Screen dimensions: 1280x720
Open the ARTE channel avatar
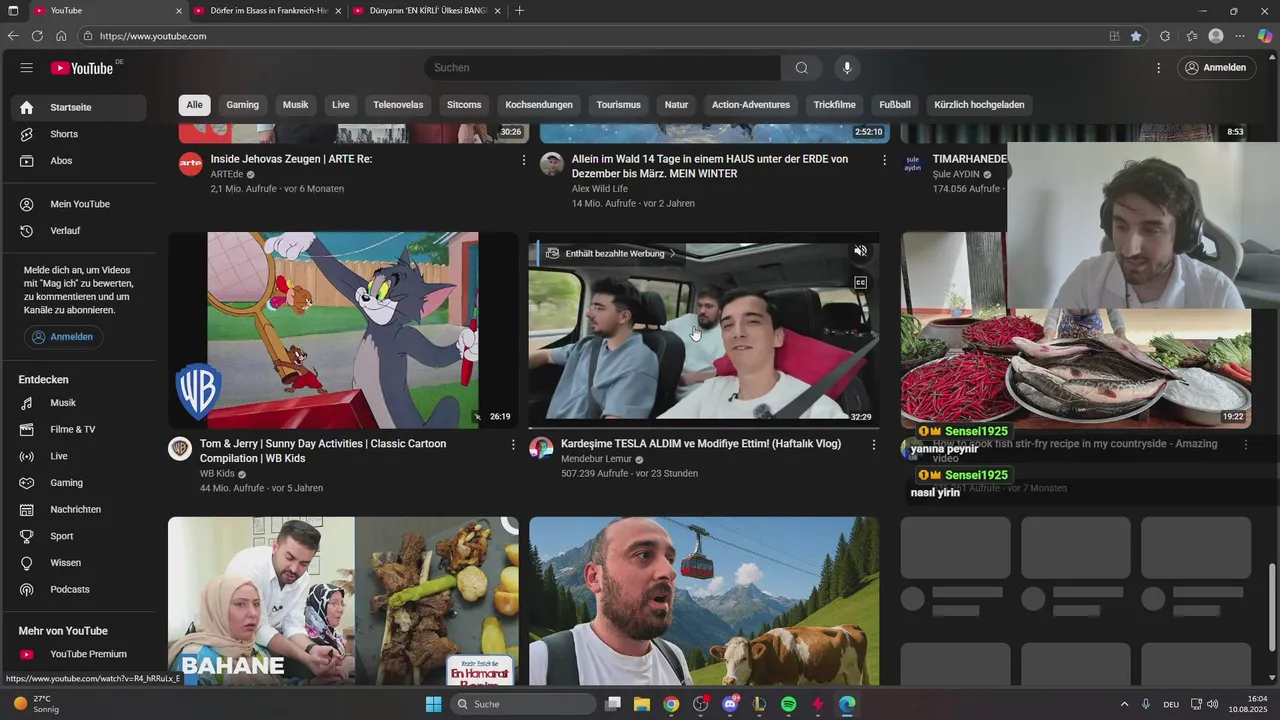click(x=190, y=164)
